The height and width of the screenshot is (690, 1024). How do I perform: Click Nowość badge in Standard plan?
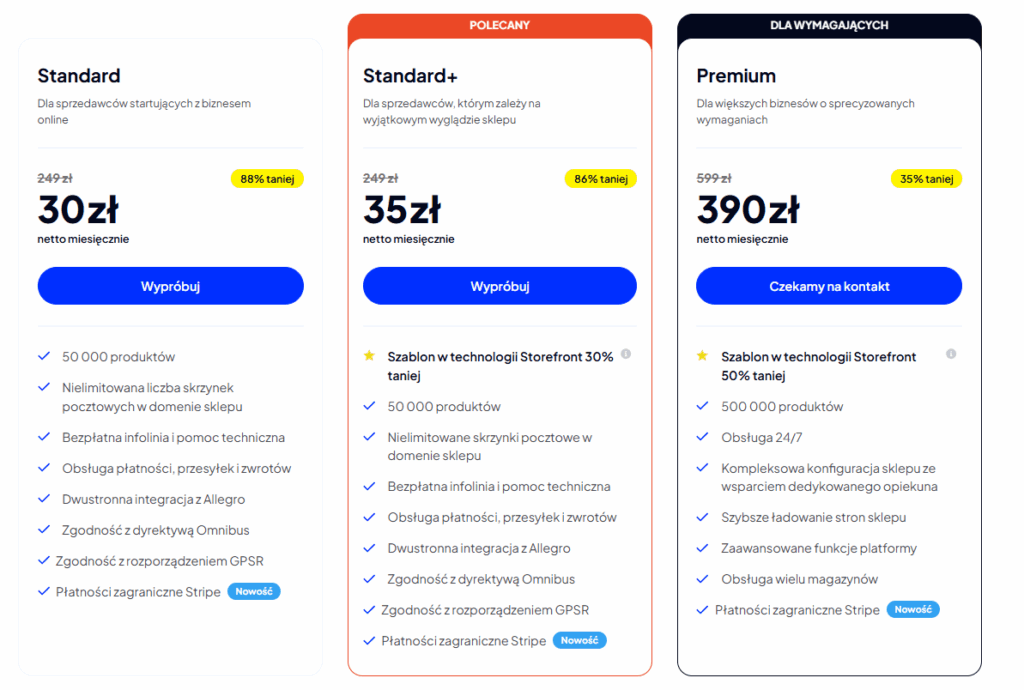pyautogui.click(x=254, y=591)
